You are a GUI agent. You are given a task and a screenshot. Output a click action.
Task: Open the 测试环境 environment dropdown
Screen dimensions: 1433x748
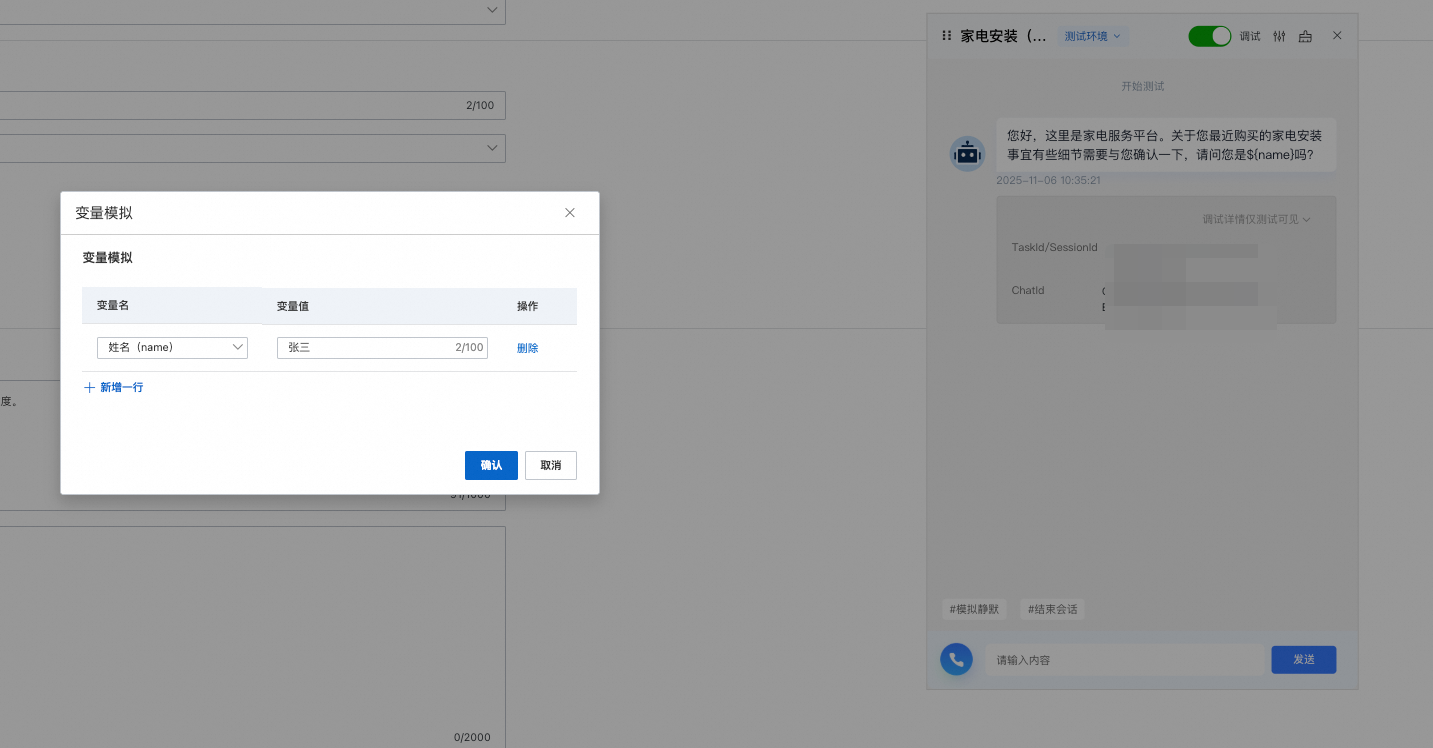pyautogui.click(x=1093, y=36)
